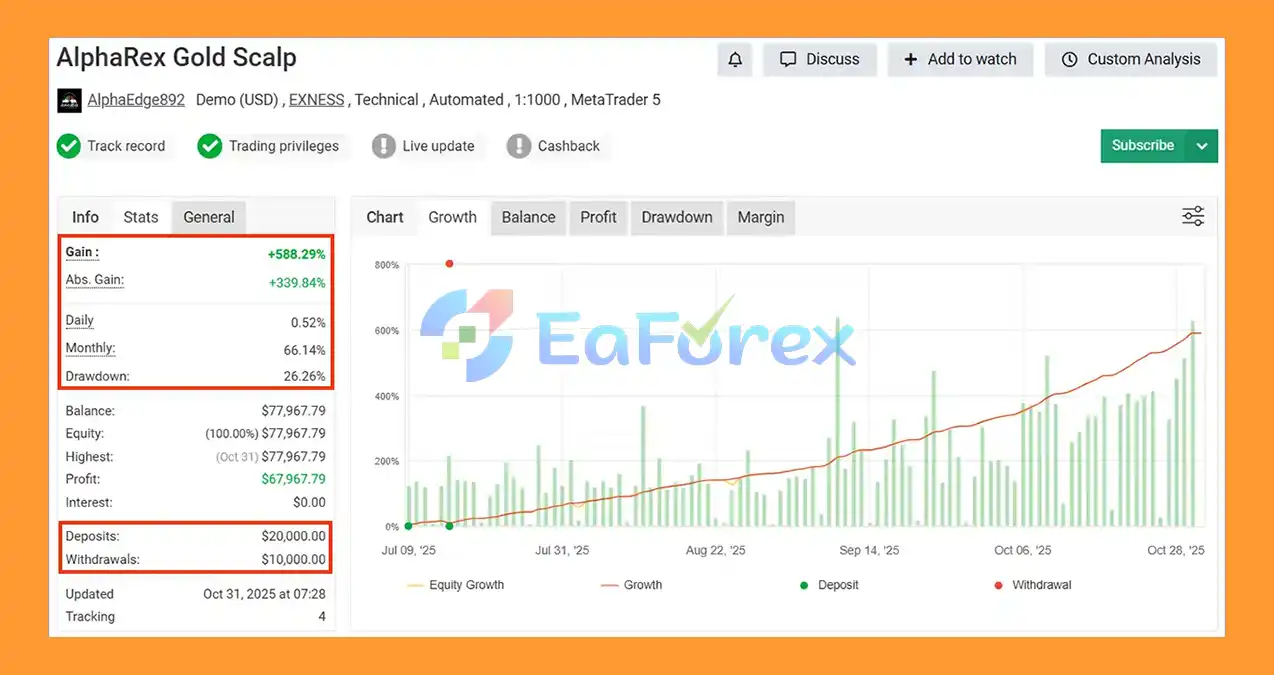Expand the Subscribe dropdown arrow
The height and width of the screenshot is (675, 1274).
(1202, 146)
